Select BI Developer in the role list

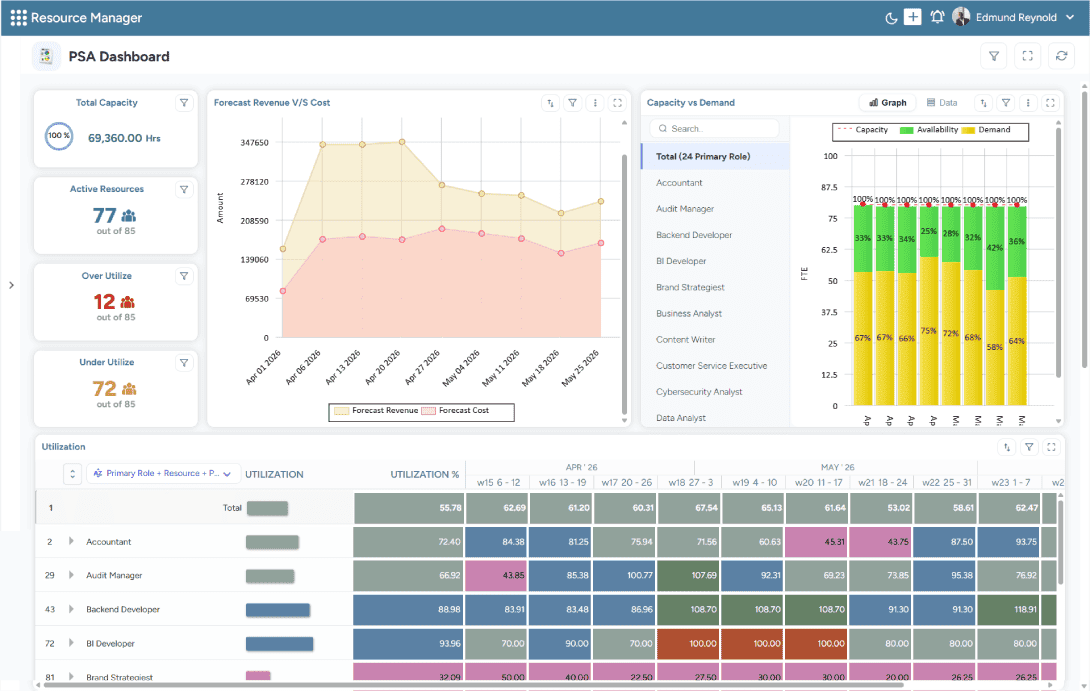point(715,261)
